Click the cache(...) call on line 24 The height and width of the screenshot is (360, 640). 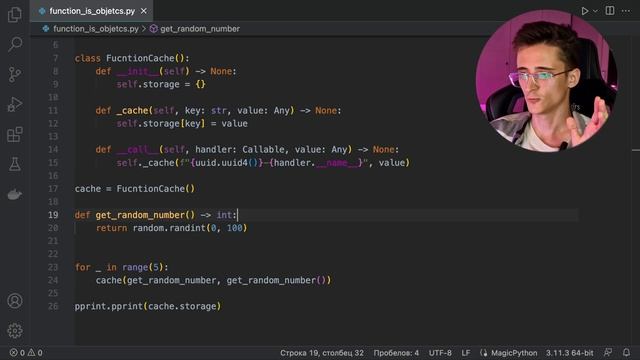(213, 280)
